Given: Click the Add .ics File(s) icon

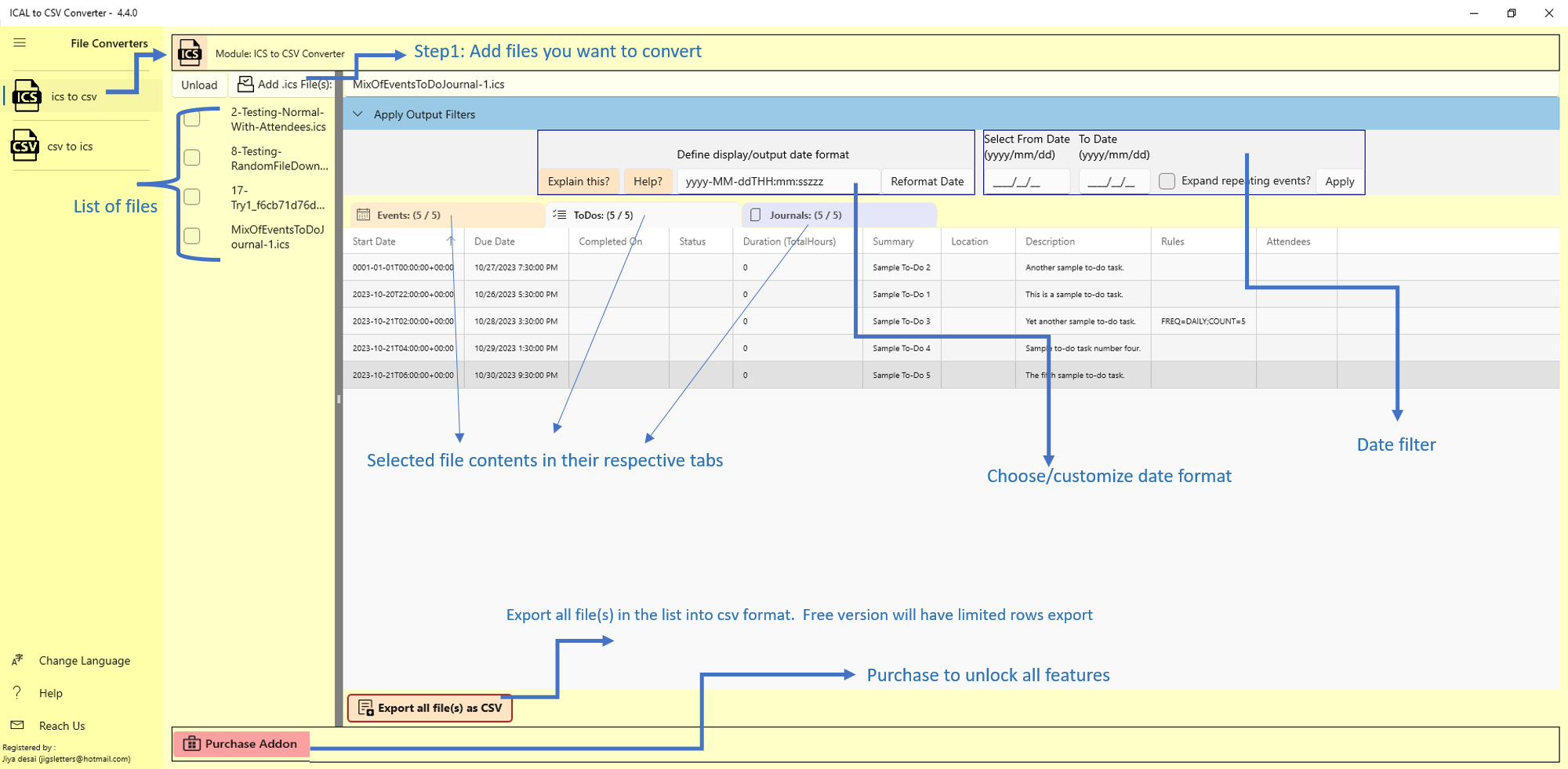Looking at the screenshot, I should click(245, 84).
